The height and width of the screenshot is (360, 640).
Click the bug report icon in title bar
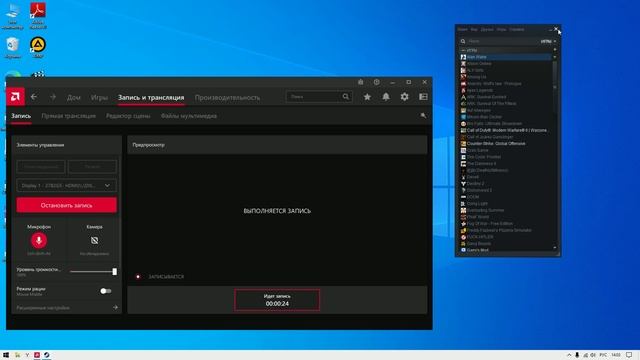click(360, 82)
